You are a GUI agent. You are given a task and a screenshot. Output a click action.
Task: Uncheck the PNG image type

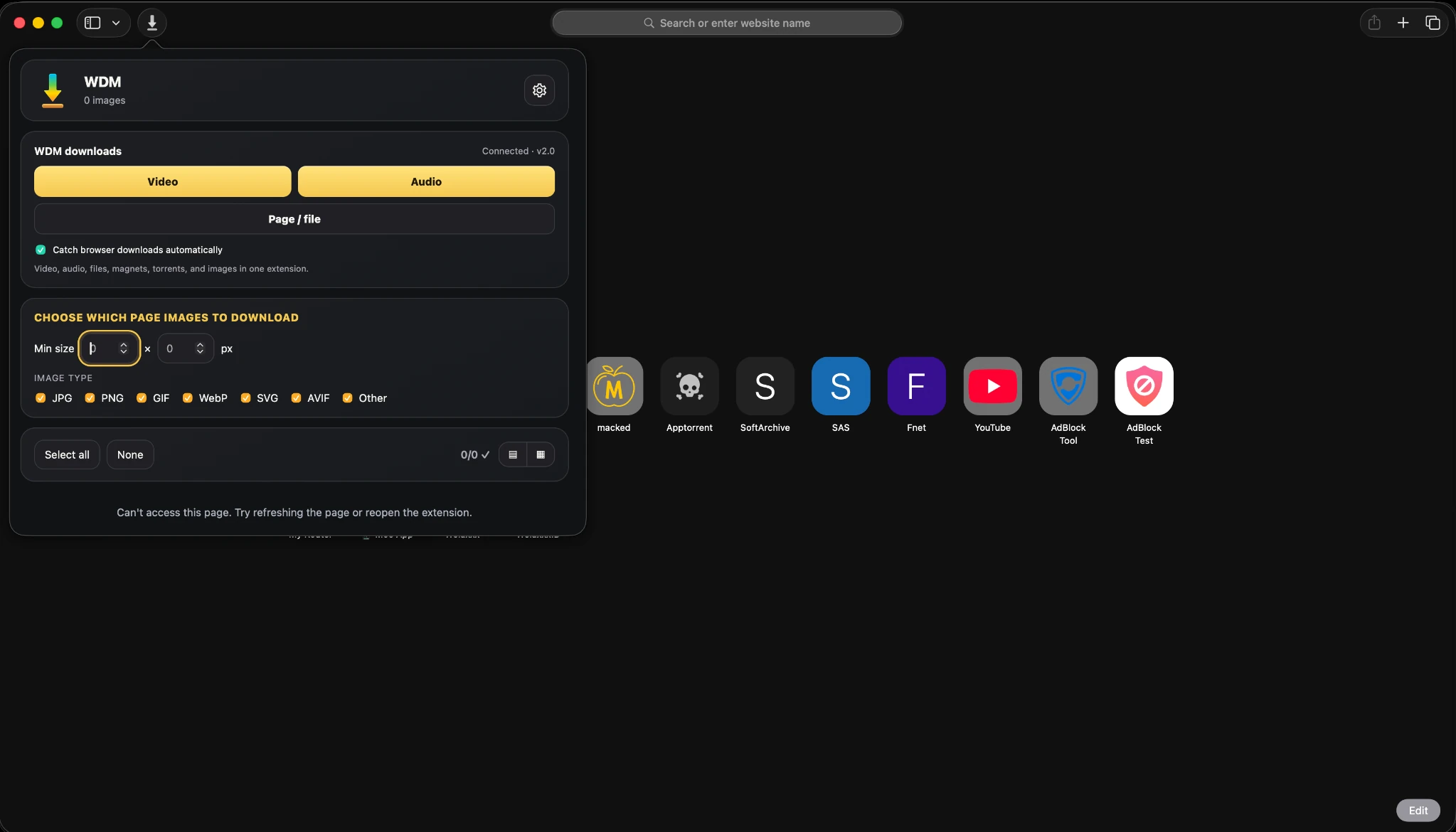pyautogui.click(x=90, y=398)
